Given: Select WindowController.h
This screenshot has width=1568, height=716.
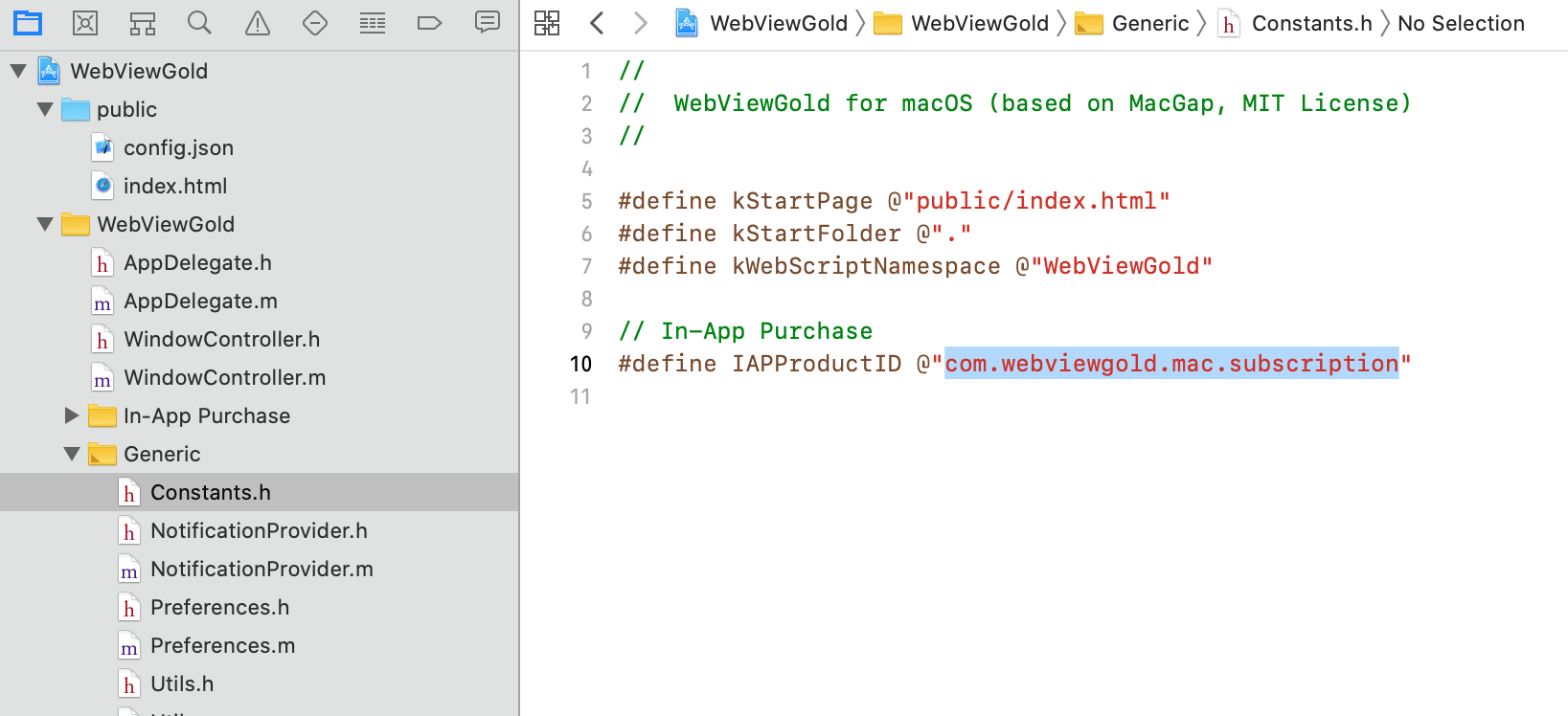Looking at the screenshot, I should (x=222, y=339).
